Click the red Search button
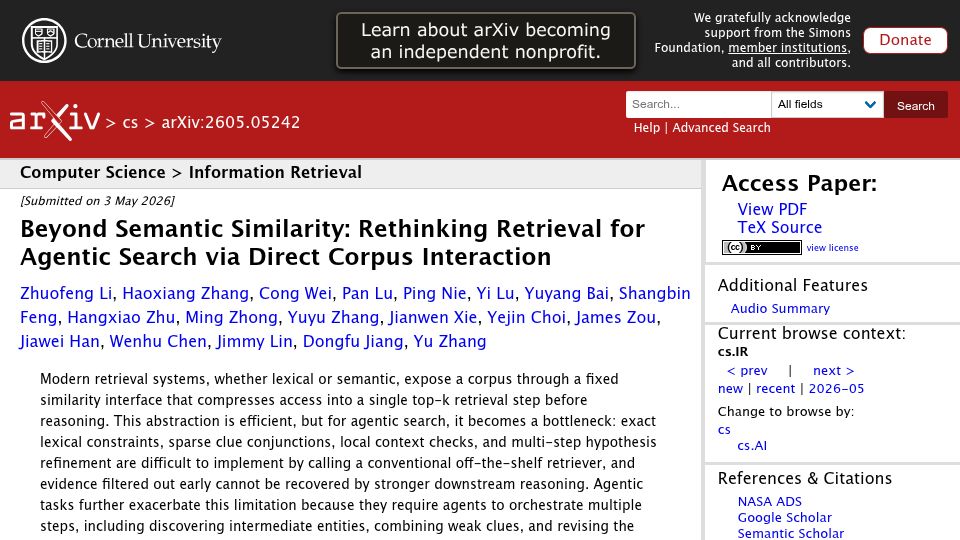960x540 pixels. point(915,105)
